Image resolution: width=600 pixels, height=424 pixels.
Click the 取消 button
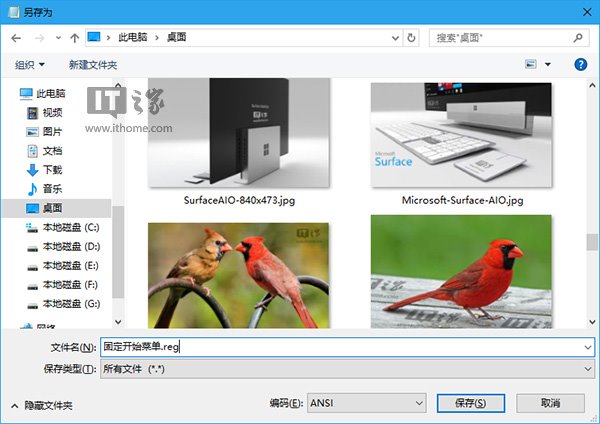tap(550, 403)
